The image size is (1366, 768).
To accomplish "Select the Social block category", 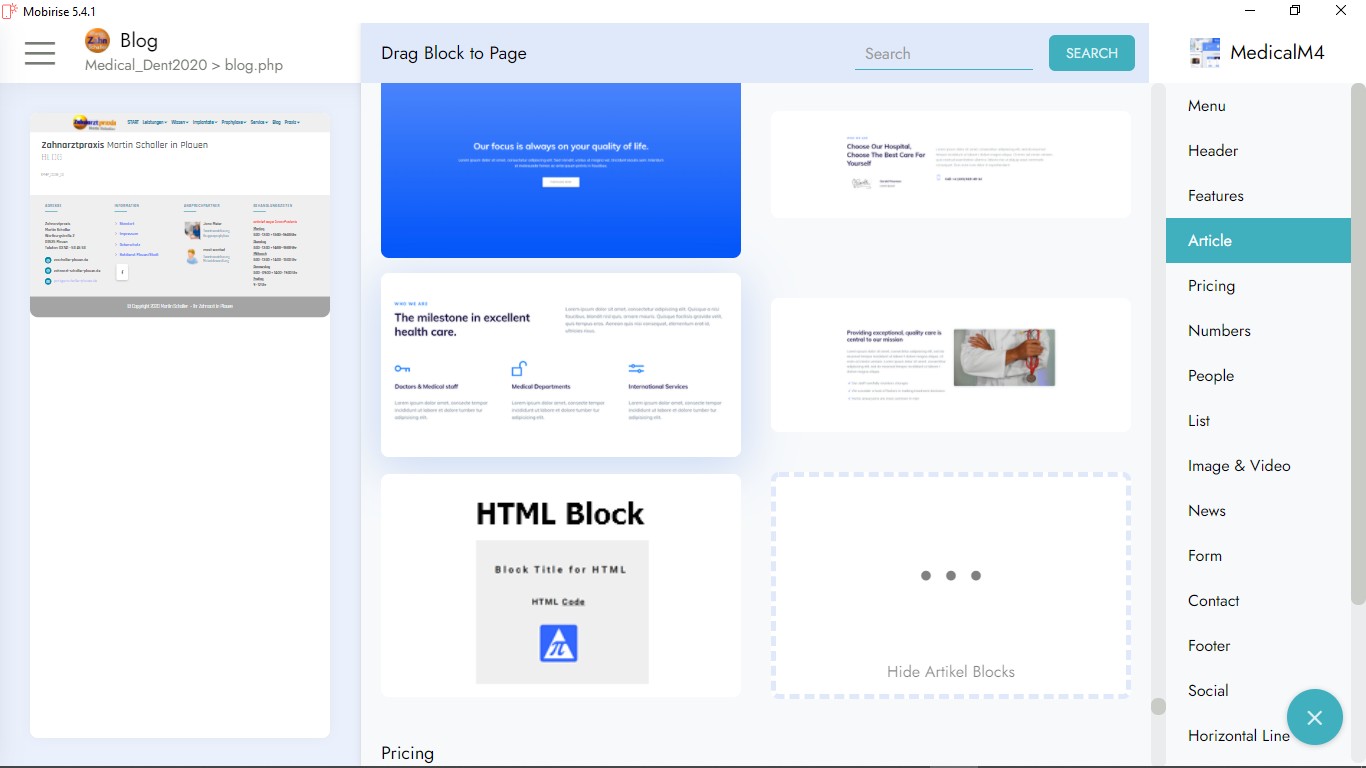I will tap(1258, 691).
